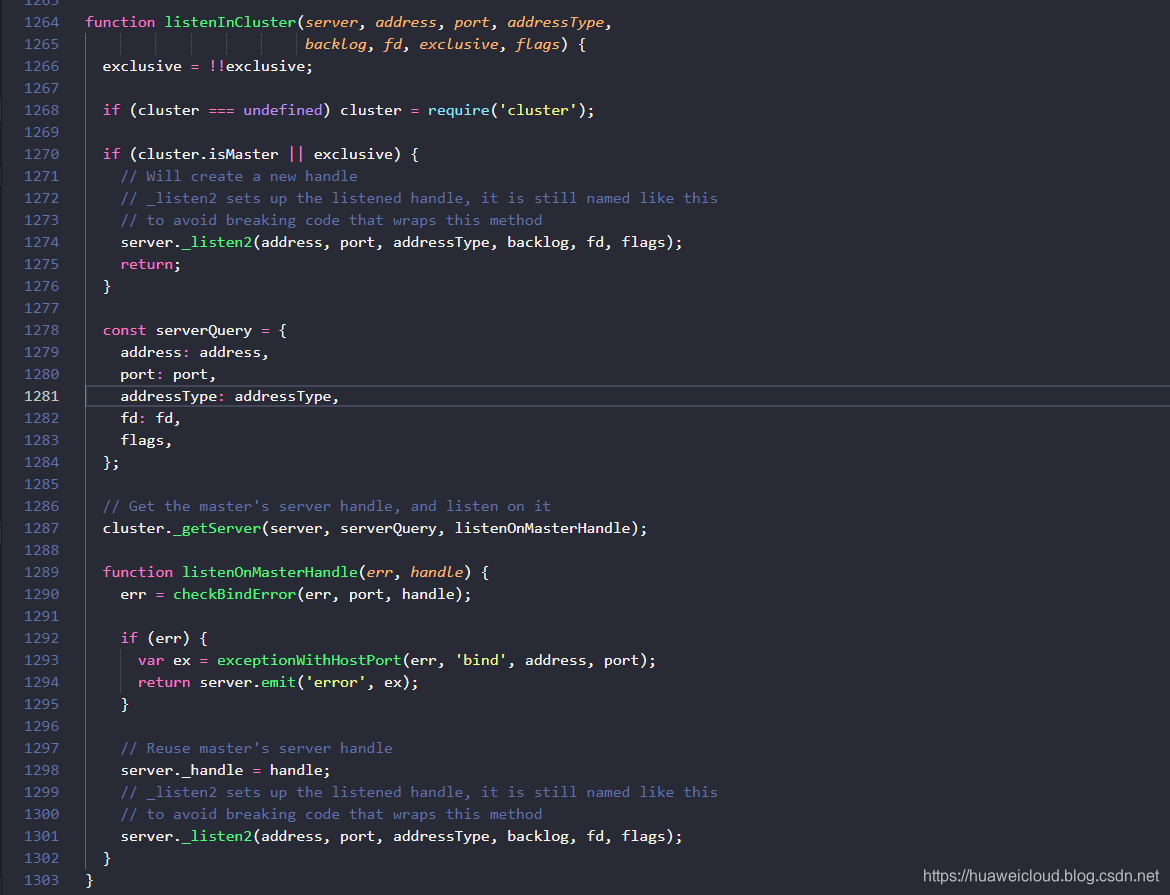Image resolution: width=1170 pixels, height=895 pixels.
Task: Click 'port: port,' property line
Action: tap(168, 375)
